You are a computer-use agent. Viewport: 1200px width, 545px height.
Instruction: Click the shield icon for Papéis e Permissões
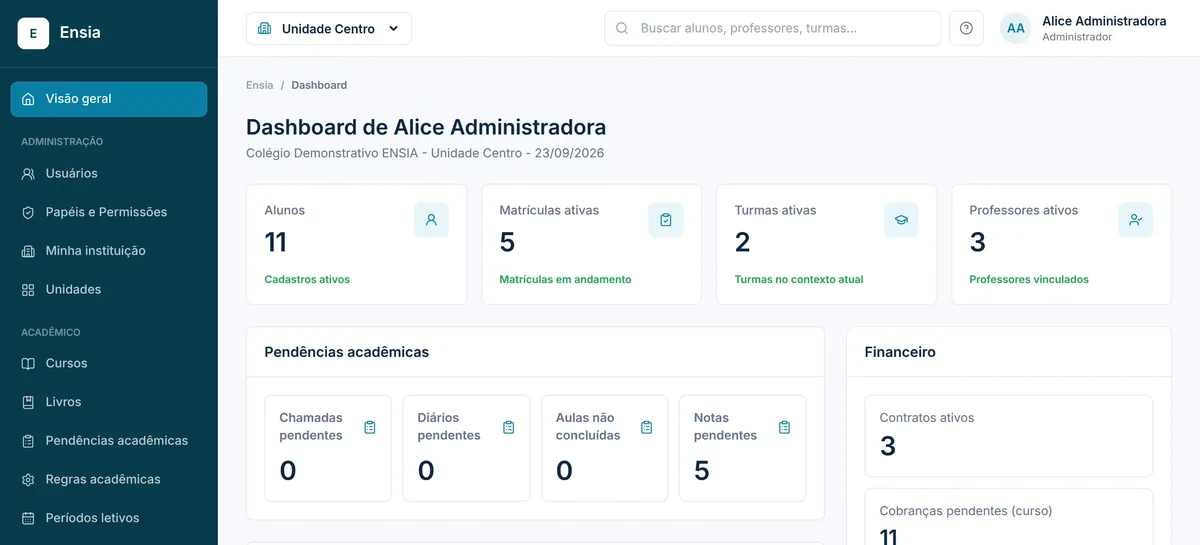(28, 212)
